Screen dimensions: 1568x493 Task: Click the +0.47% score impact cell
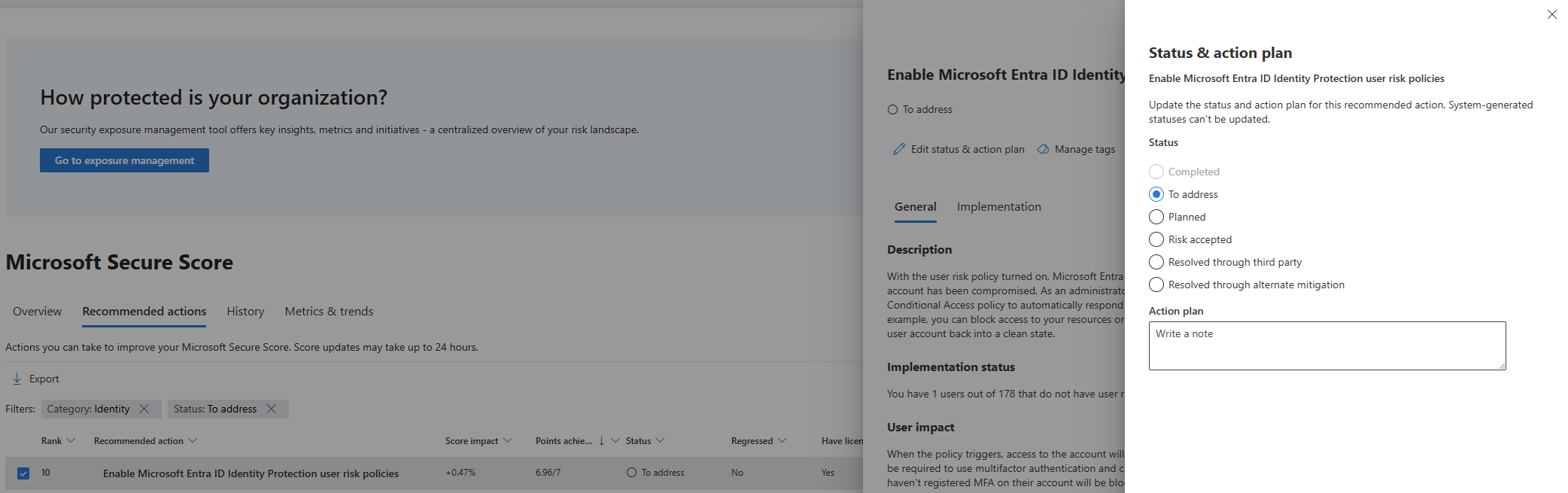[460, 473]
